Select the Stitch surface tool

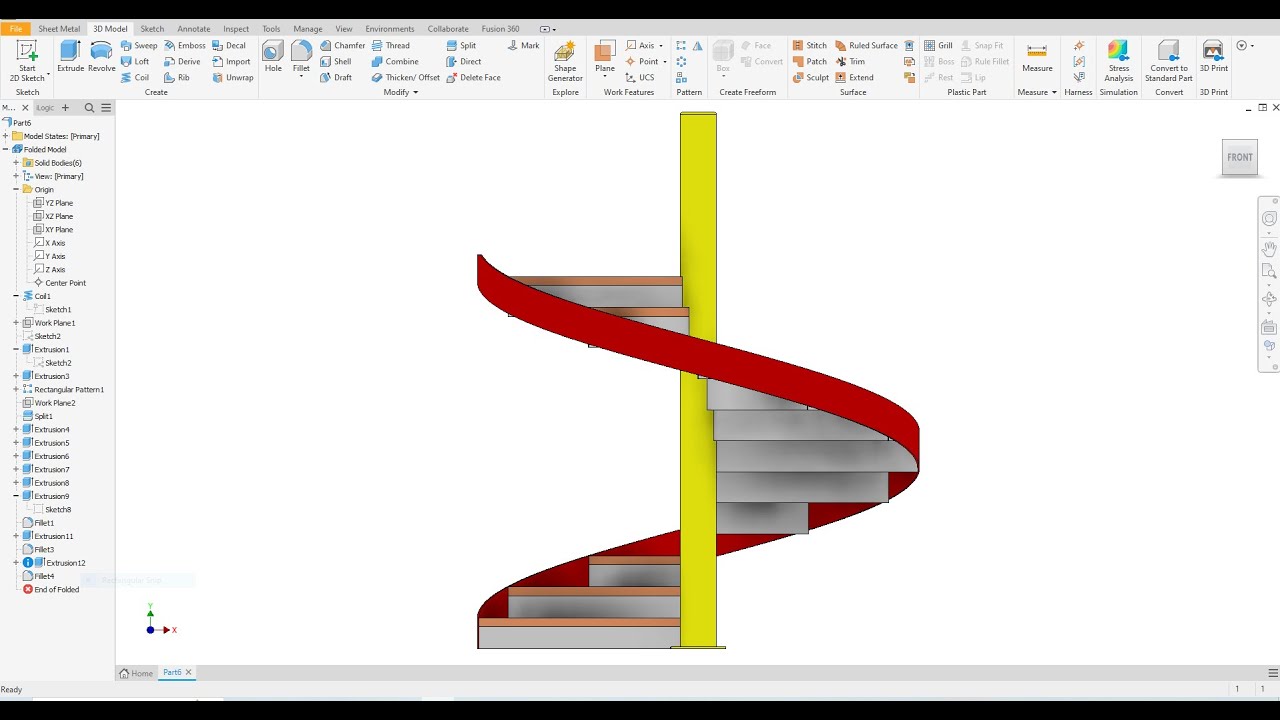coord(810,45)
